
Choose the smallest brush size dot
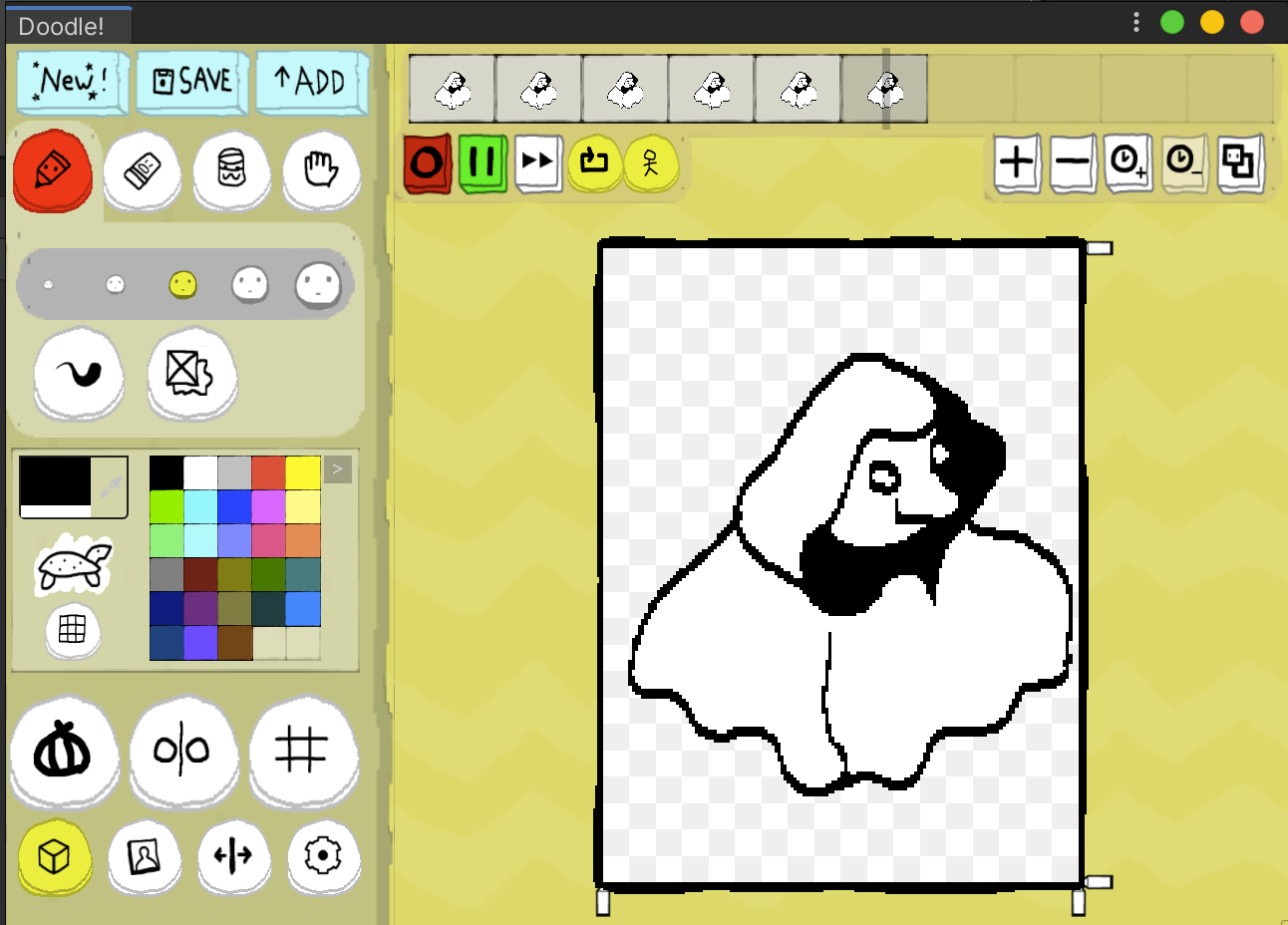(x=48, y=285)
